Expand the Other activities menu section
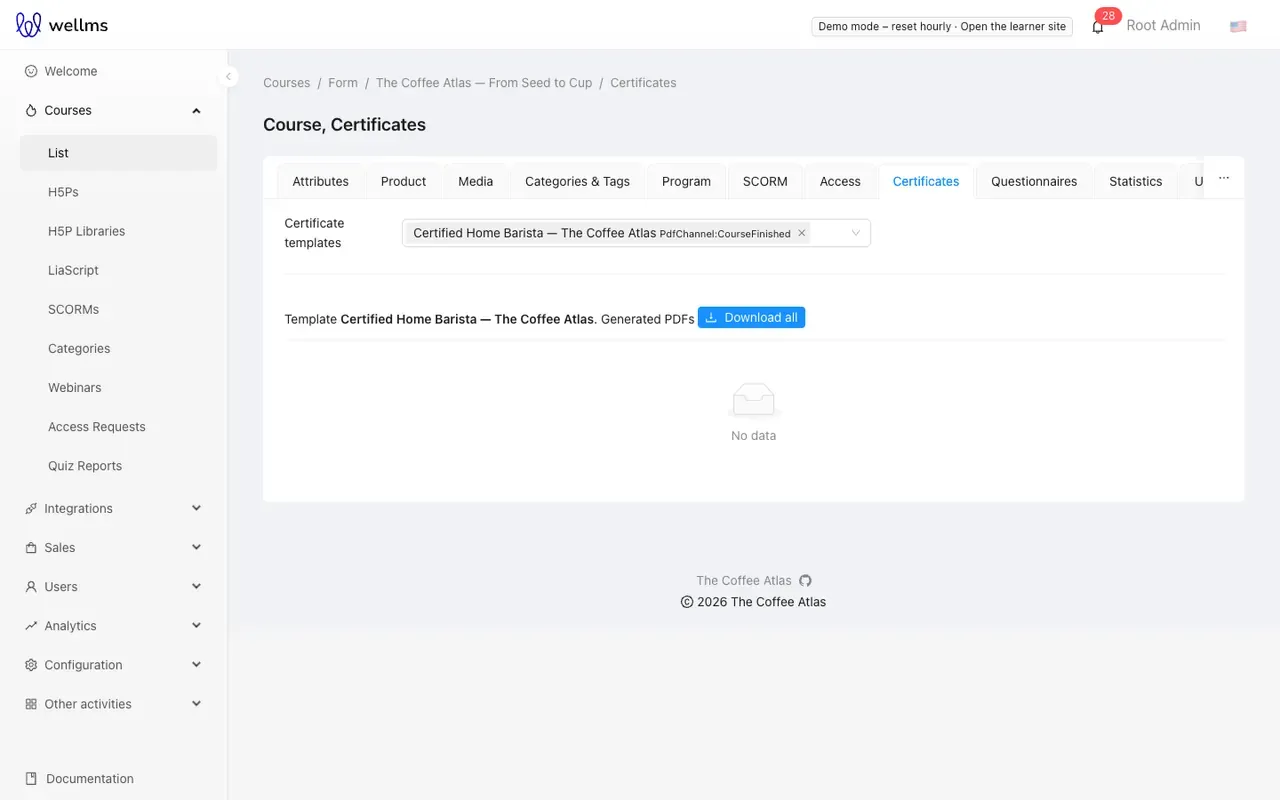 pos(196,703)
